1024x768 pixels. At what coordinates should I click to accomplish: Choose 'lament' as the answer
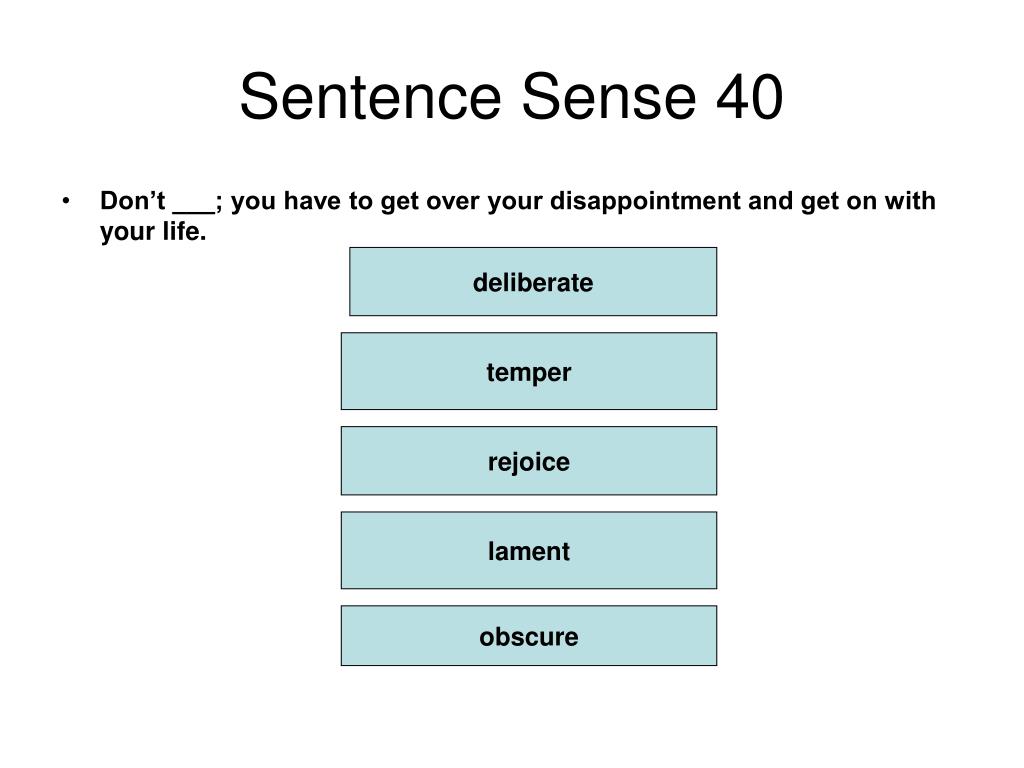(x=529, y=551)
